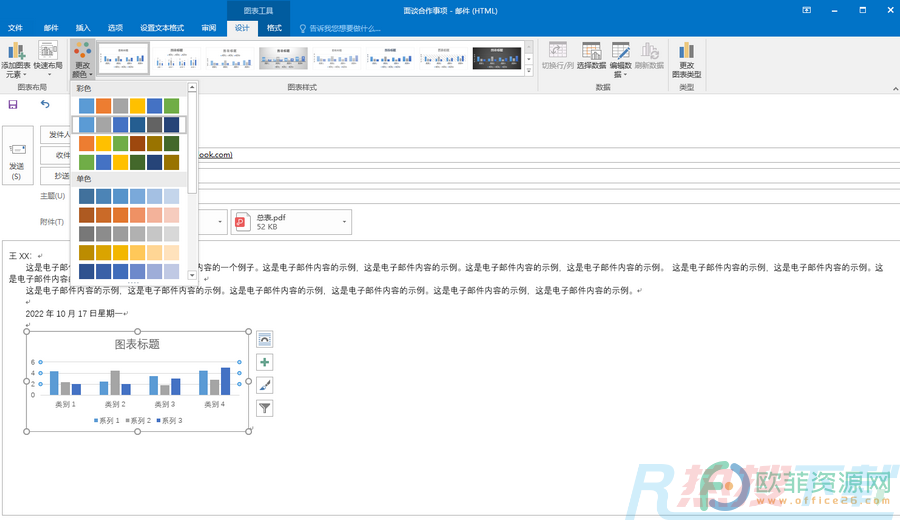Switch to 设置文本格式 tab

pos(162,28)
